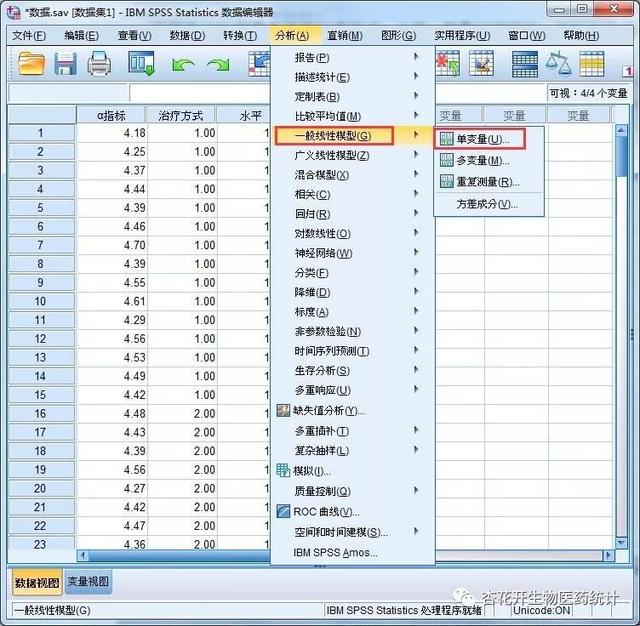This screenshot has width=640, height=626.
Task: Open the 直销(M) menu
Action: tap(344, 36)
